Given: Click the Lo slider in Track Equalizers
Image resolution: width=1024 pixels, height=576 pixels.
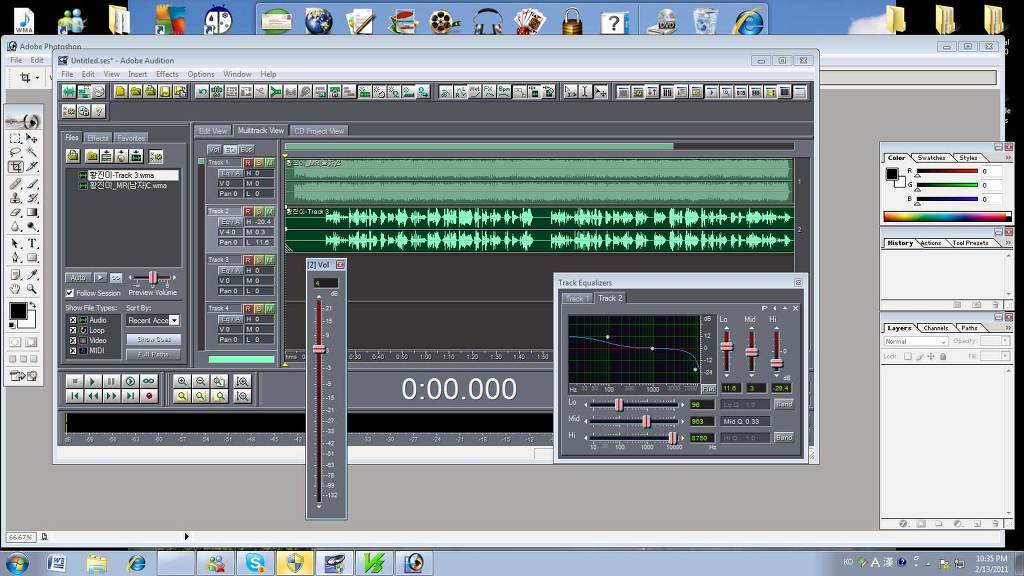Looking at the screenshot, I should pos(619,404).
